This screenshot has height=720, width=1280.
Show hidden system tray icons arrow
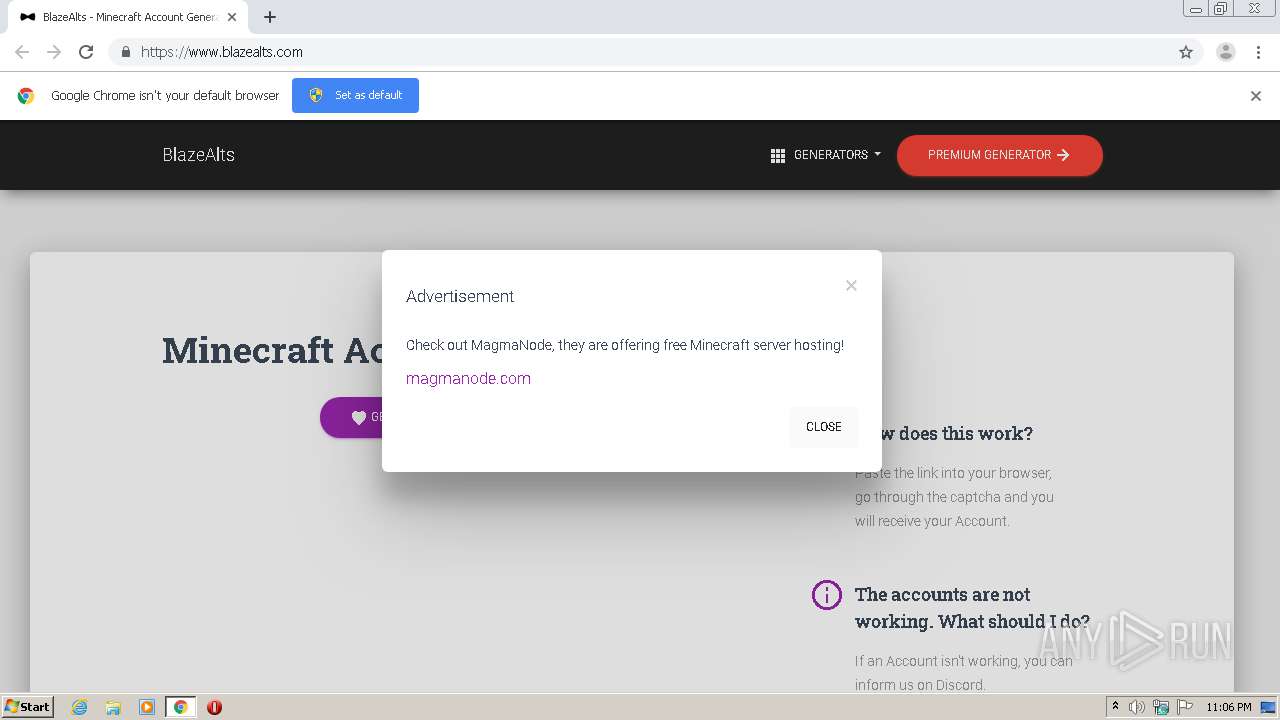click(x=1115, y=707)
